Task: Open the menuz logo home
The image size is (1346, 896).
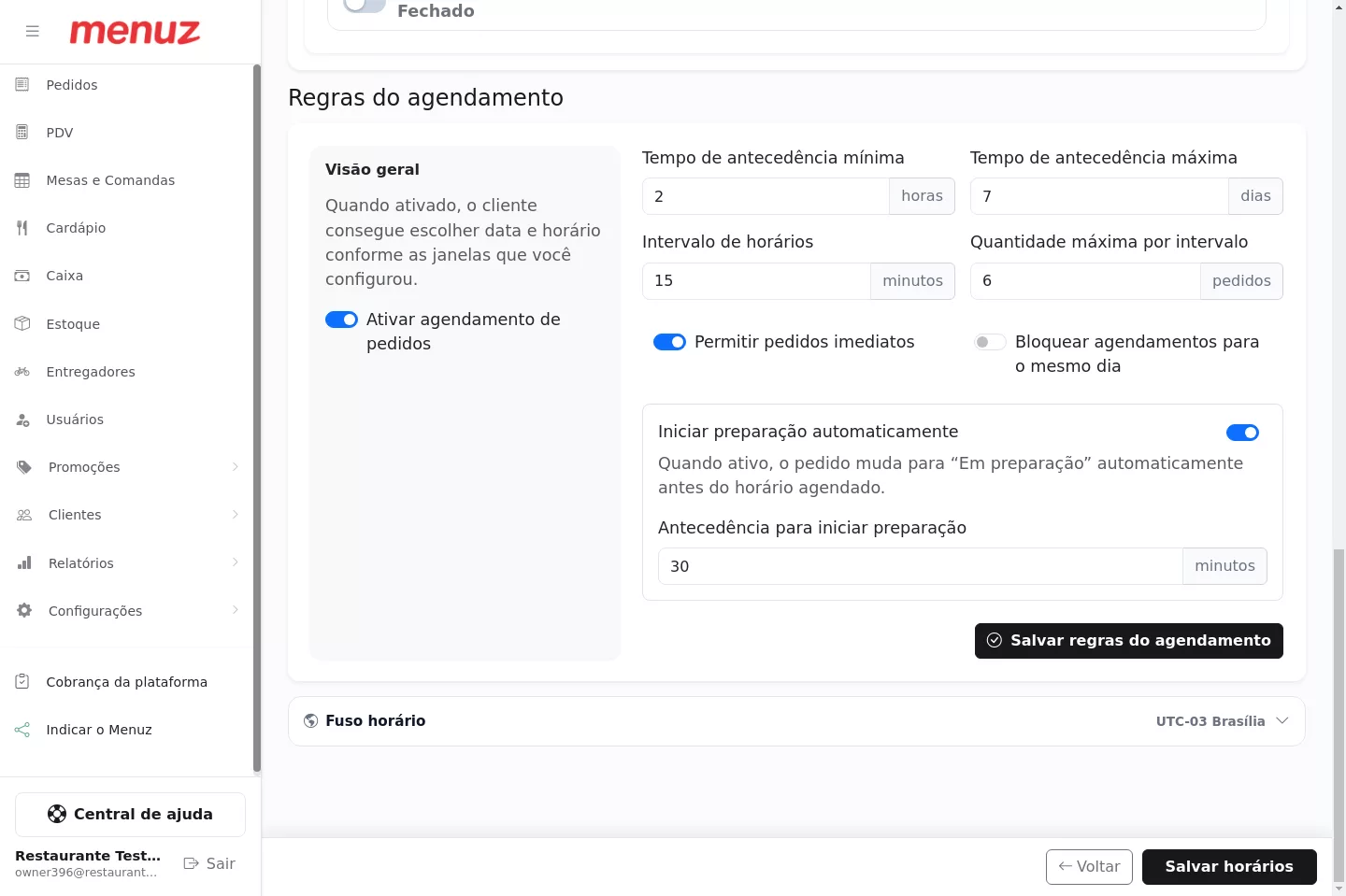Action: [135, 32]
